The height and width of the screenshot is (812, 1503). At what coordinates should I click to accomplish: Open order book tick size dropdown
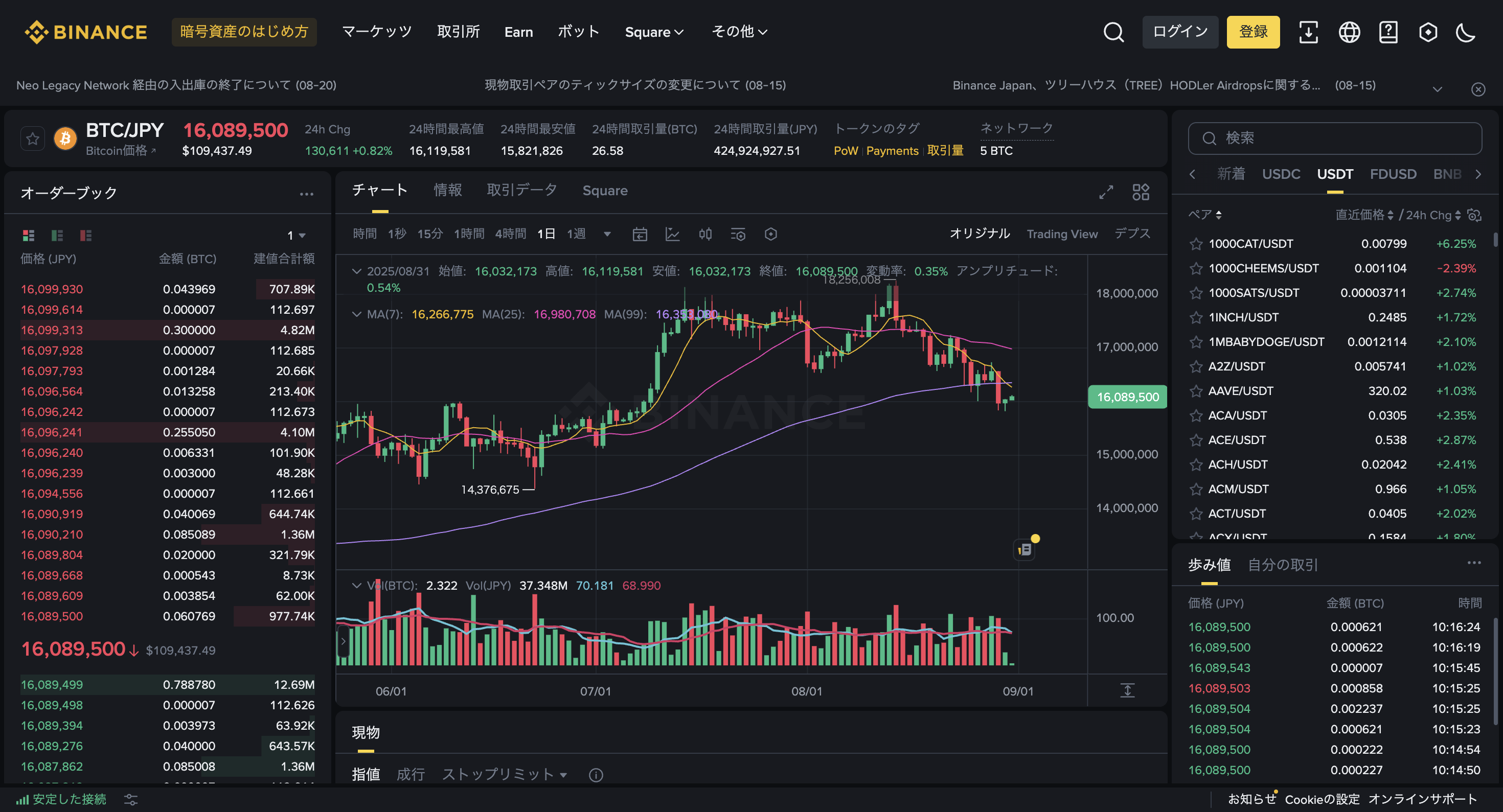pyautogui.click(x=297, y=235)
